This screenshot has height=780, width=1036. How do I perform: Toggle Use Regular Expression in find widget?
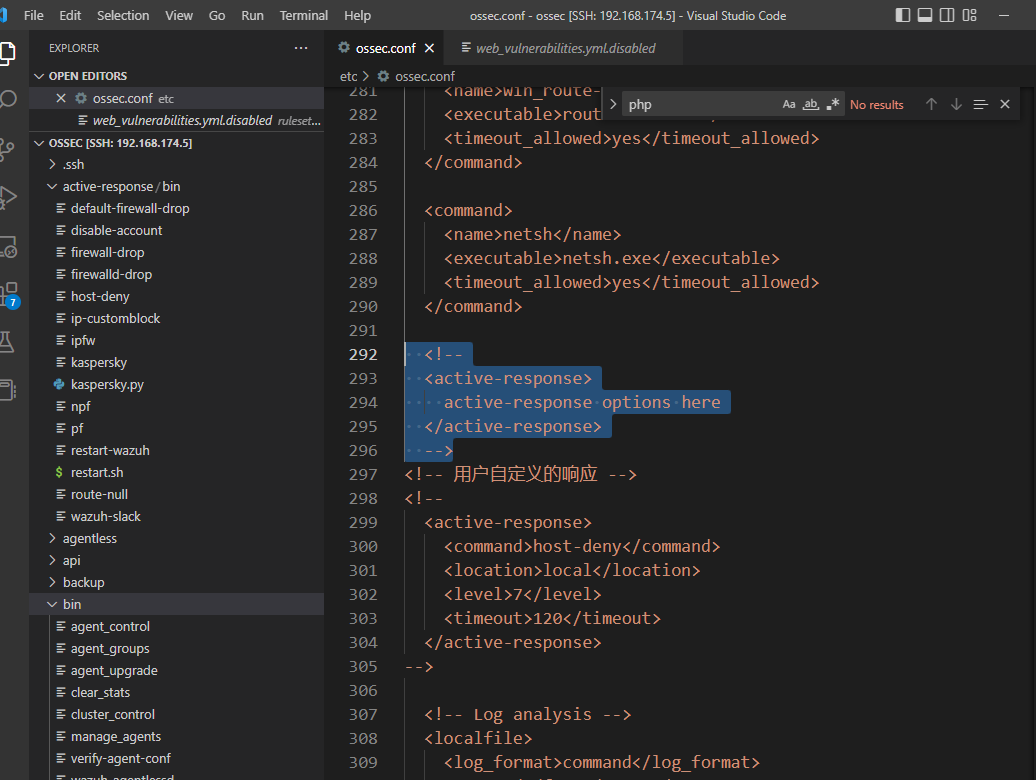click(x=832, y=104)
